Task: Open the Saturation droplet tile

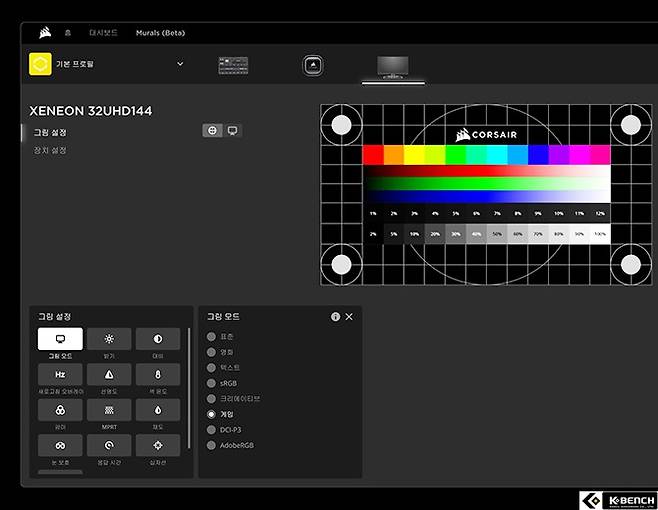Action: 158,410
